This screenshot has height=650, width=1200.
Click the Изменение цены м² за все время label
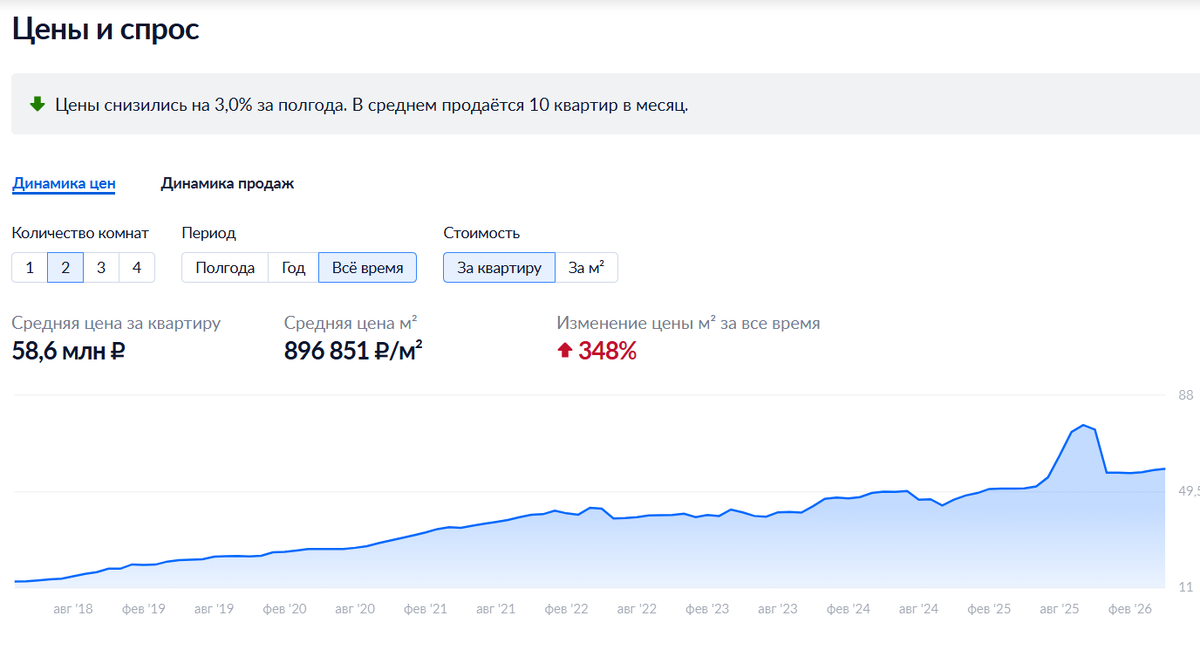point(688,323)
